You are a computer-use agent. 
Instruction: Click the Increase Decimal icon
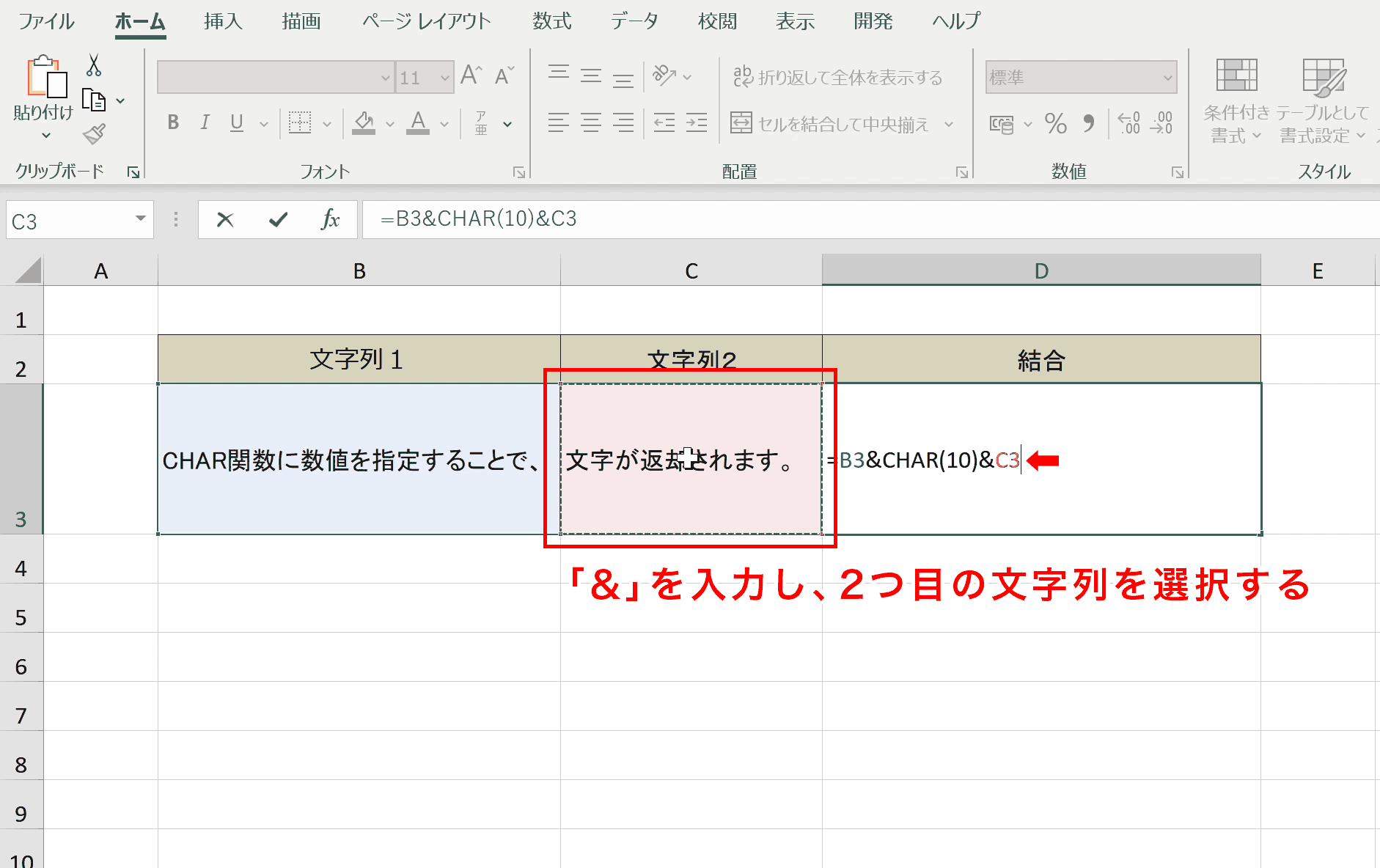coord(1129,123)
